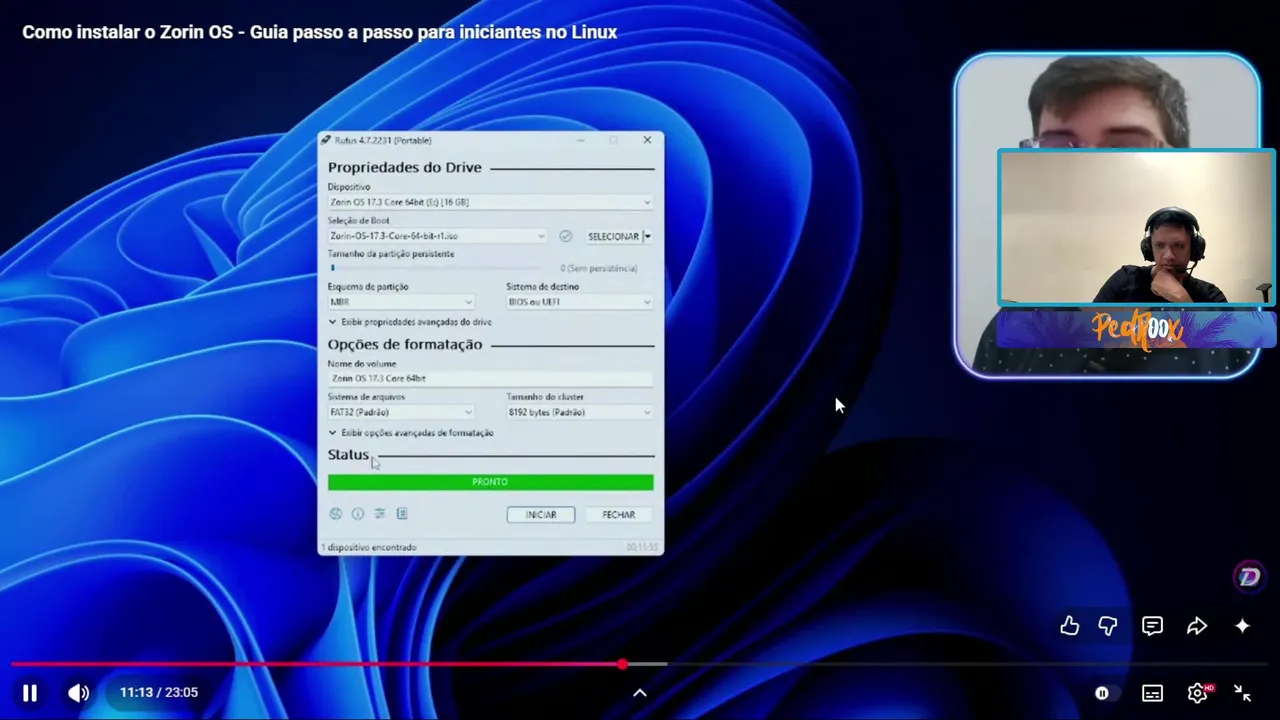Open Sistema de destino BIOS ou UEFI dropdown
Image resolution: width=1280 pixels, height=720 pixels.
pos(579,302)
